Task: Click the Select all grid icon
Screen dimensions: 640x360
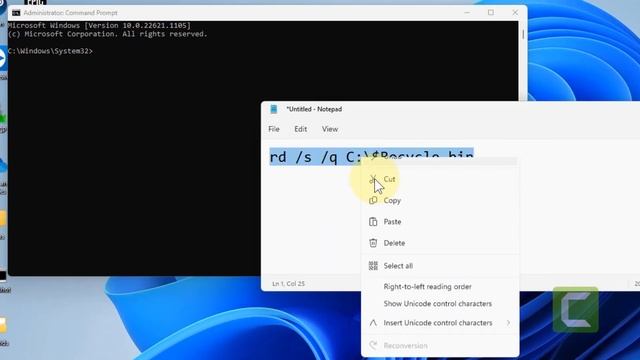Action: coord(373,266)
